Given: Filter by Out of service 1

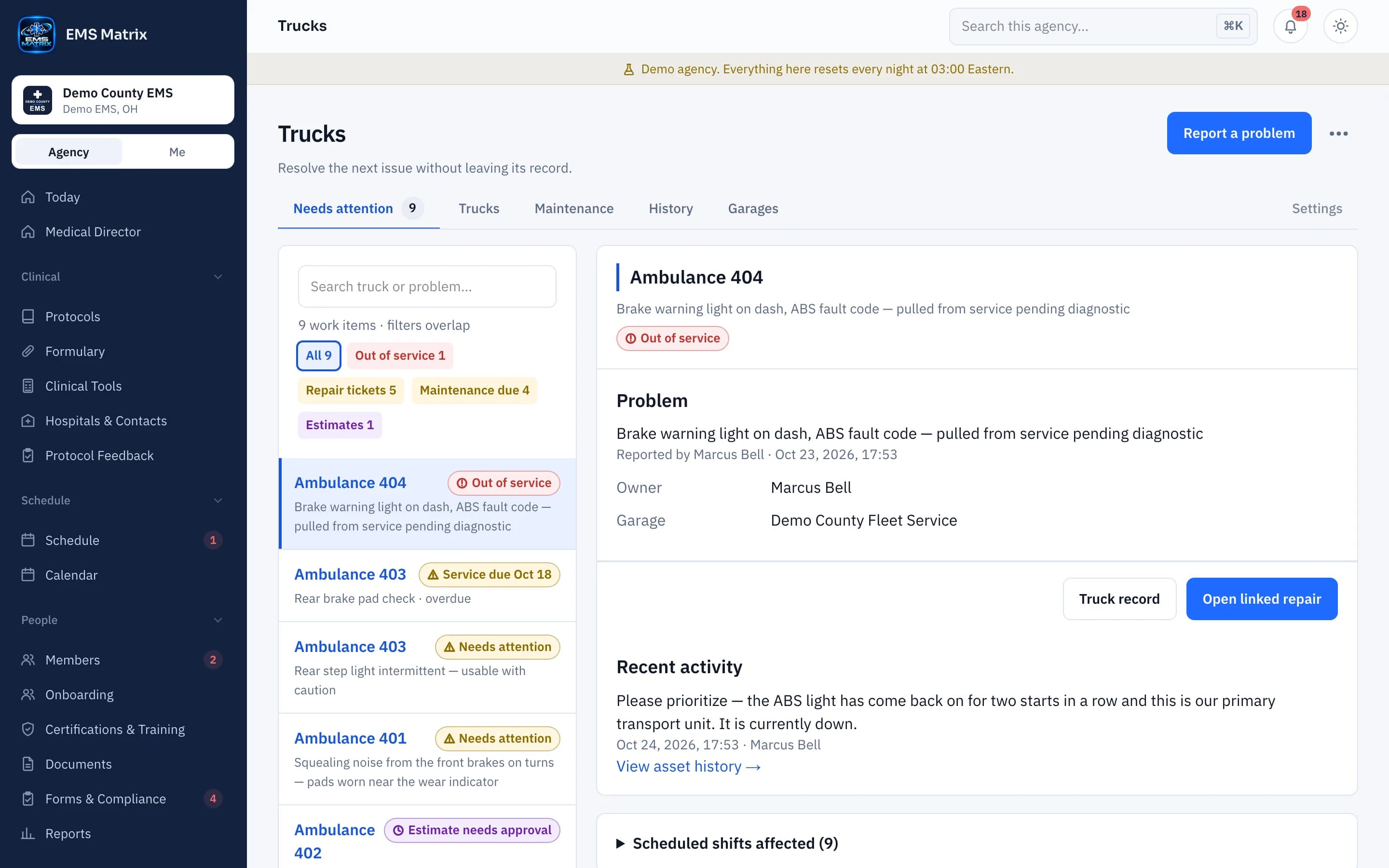Looking at the screenshot, I should point(400,355).
